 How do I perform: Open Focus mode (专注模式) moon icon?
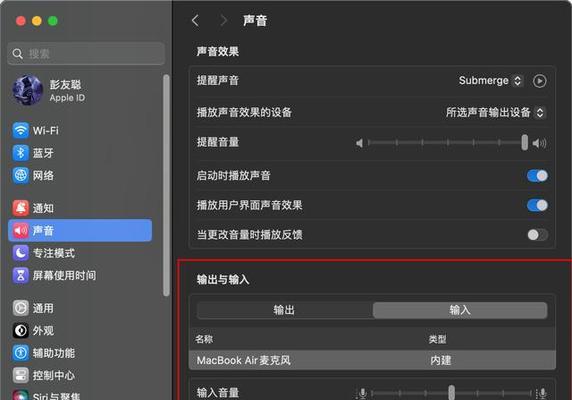point(20,253)
